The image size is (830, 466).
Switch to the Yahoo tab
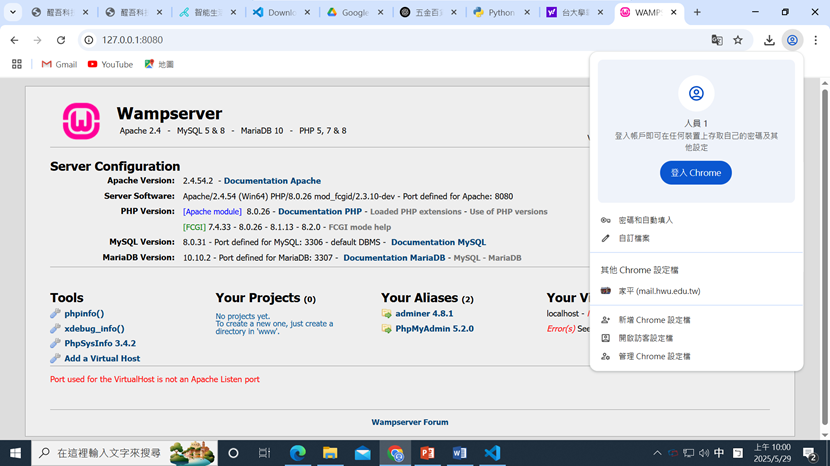575,12
